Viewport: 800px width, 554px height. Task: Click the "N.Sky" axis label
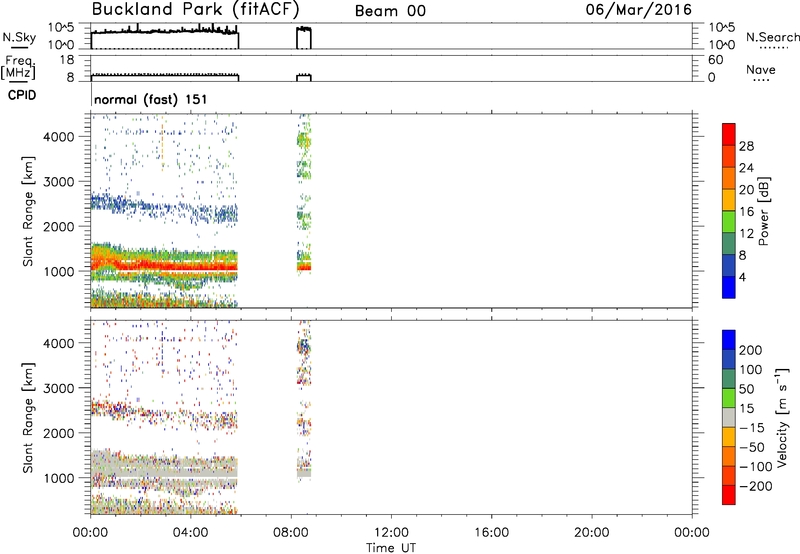(x=19, y=37)
